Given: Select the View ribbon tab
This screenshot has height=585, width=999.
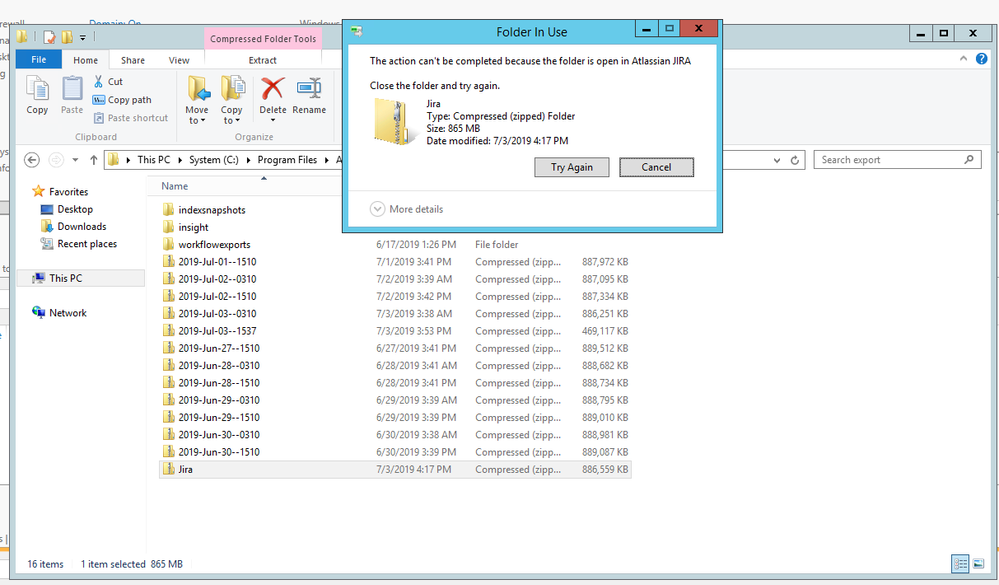Looking at the screenshot, I should [x=179, y=60].
